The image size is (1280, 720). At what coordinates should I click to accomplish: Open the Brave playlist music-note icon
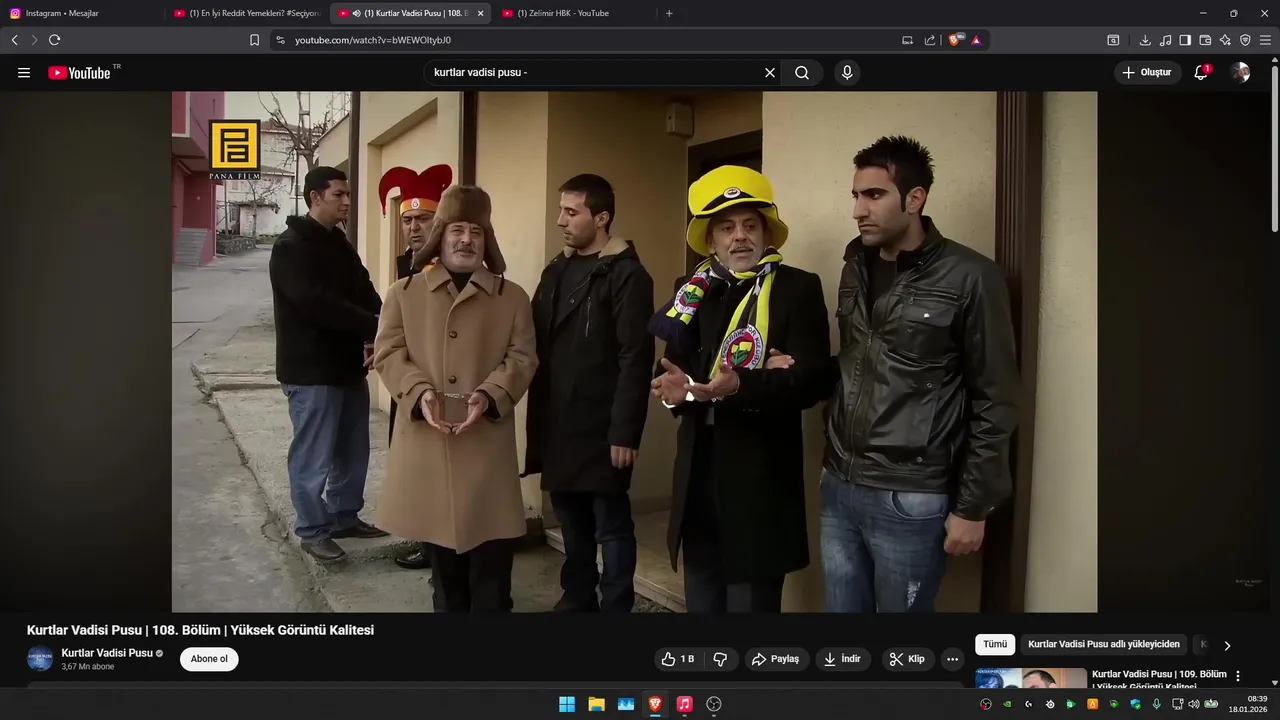pyautogui.click(x=1165, y=40)
